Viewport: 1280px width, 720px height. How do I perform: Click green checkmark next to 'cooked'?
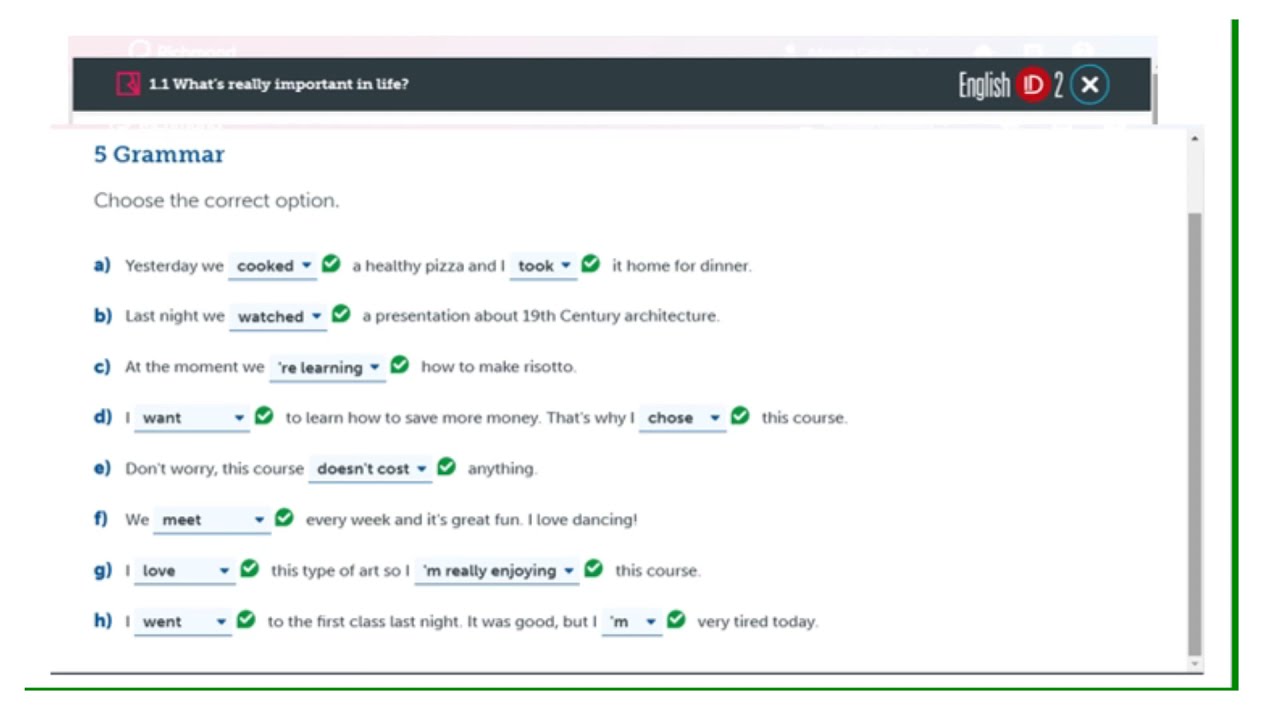point(331,264)
